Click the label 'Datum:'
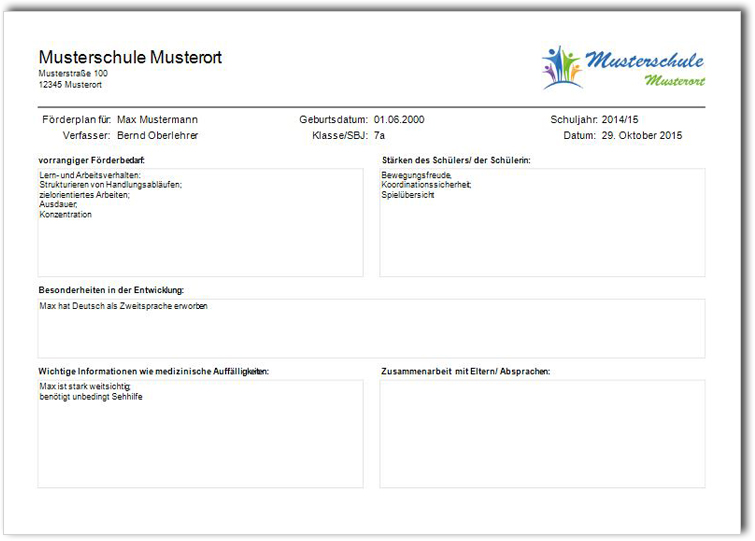The width and height of the screenshot is (755, 541). (580, 135)
